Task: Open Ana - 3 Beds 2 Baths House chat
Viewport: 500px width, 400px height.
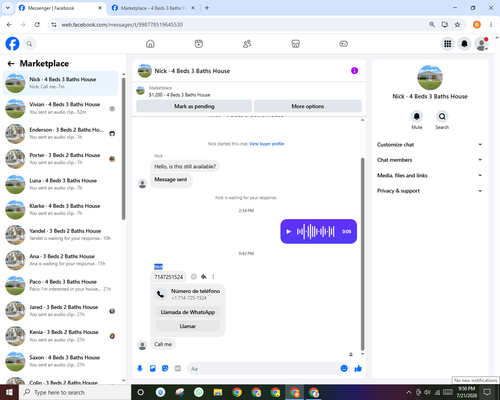Action: pyautogui.click(x=60, y=260)
